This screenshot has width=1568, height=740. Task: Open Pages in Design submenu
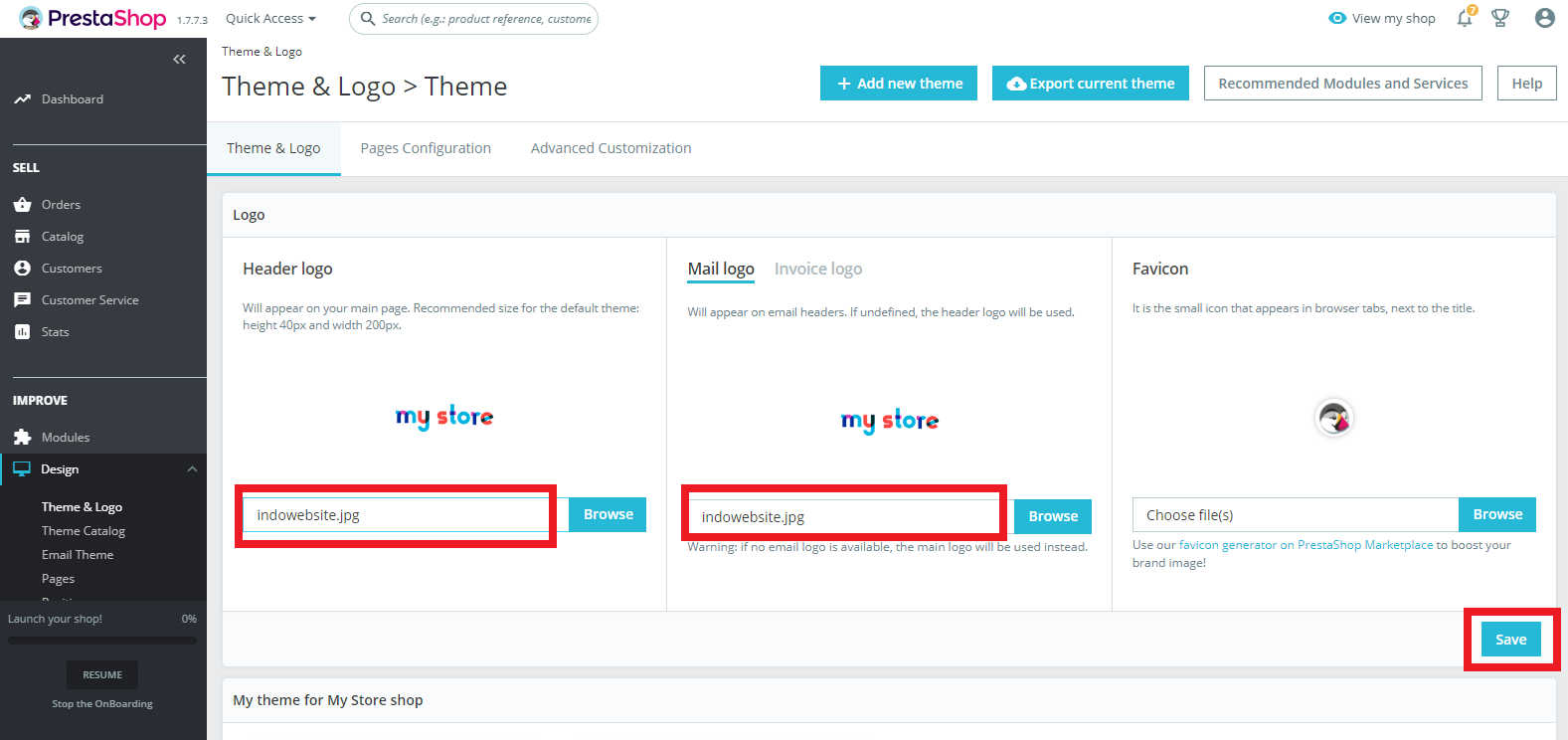[58, 579]
